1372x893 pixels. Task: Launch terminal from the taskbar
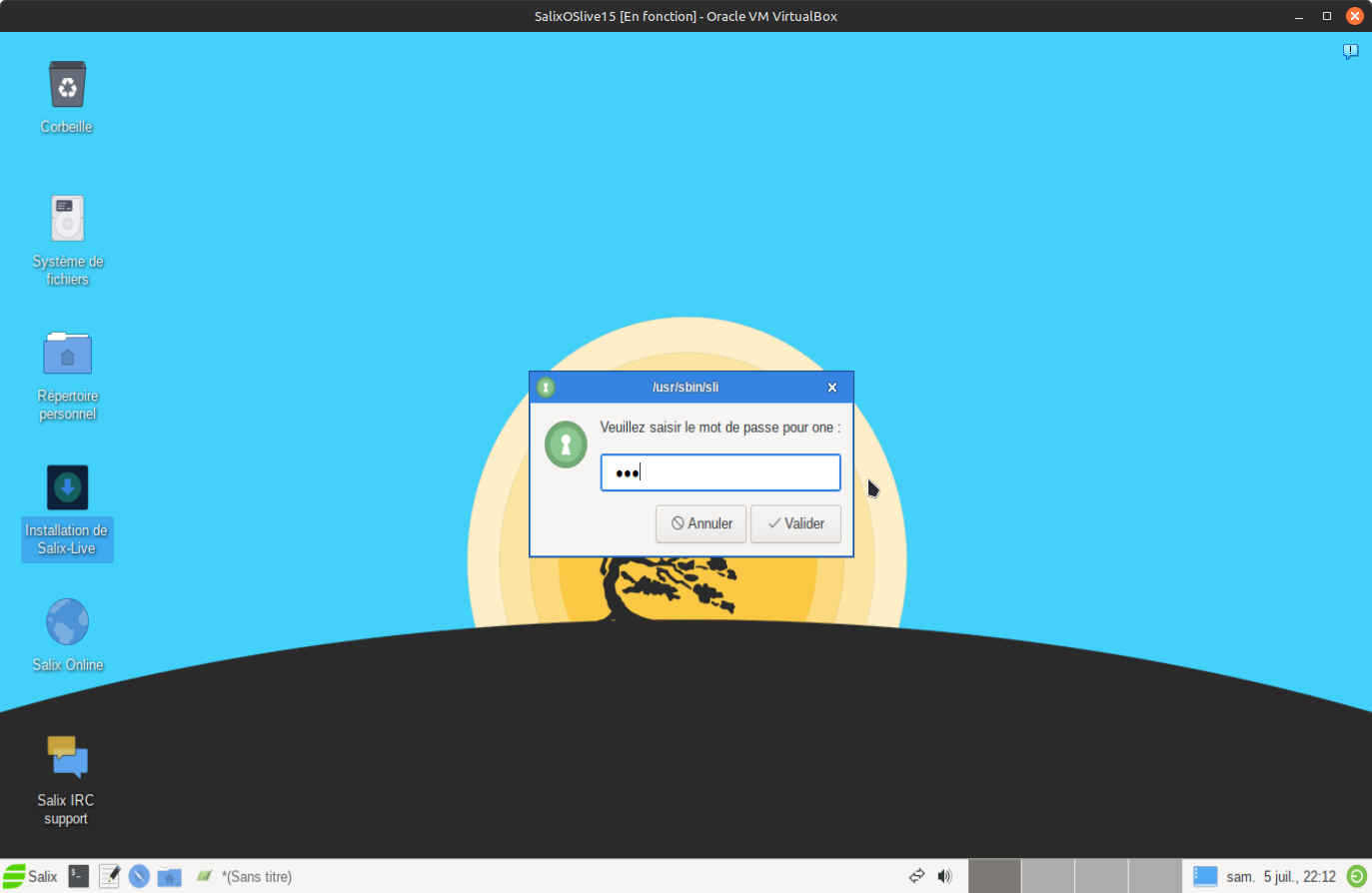79,876
